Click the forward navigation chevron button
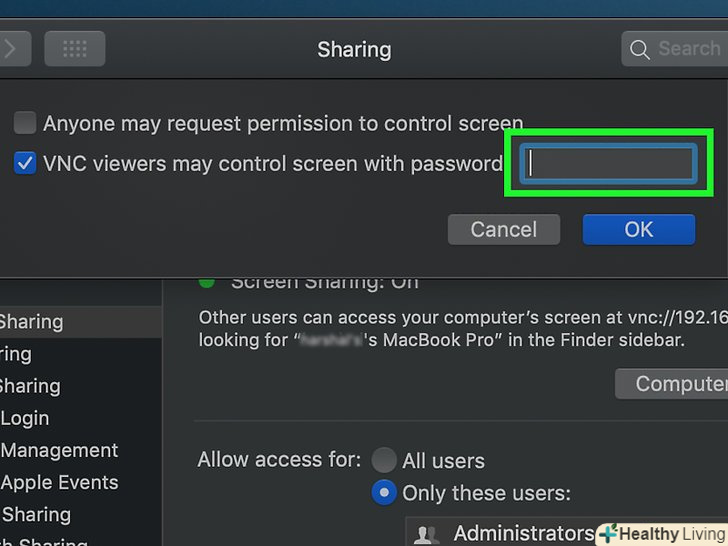Screen dimensions: 728x546 pyautogui.click(x=14, y=48)
